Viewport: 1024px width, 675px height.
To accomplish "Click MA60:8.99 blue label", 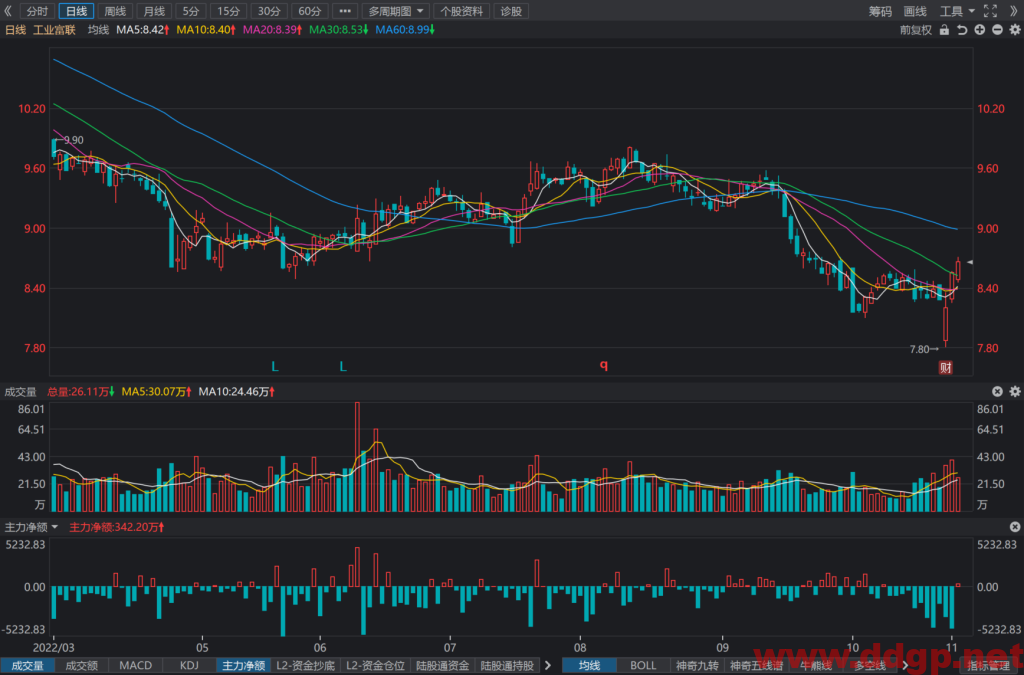I will (x=405, y=29).
